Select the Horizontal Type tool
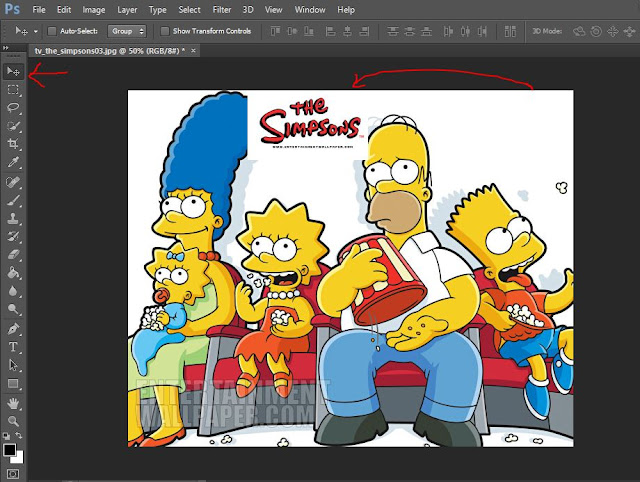The height and width of the screenshot is (482, 640). coord(13,347)
